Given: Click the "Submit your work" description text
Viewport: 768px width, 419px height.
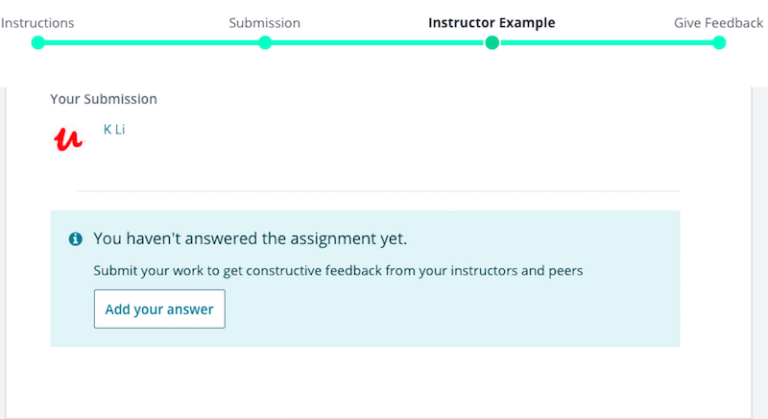Looking at the screenshot, I should coord(337,270).
